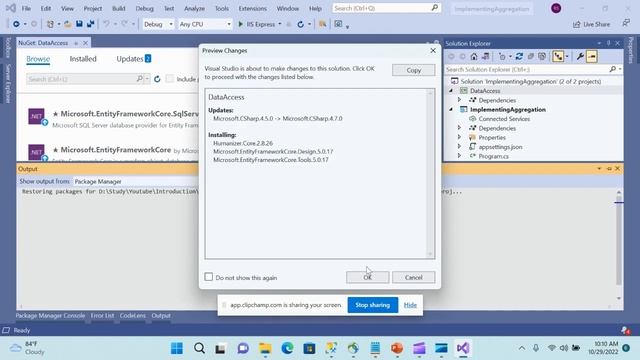Viewport: 640px width, 360px height.
Task: Open IIS Express dropdown arrow
Action: point(280,24)
